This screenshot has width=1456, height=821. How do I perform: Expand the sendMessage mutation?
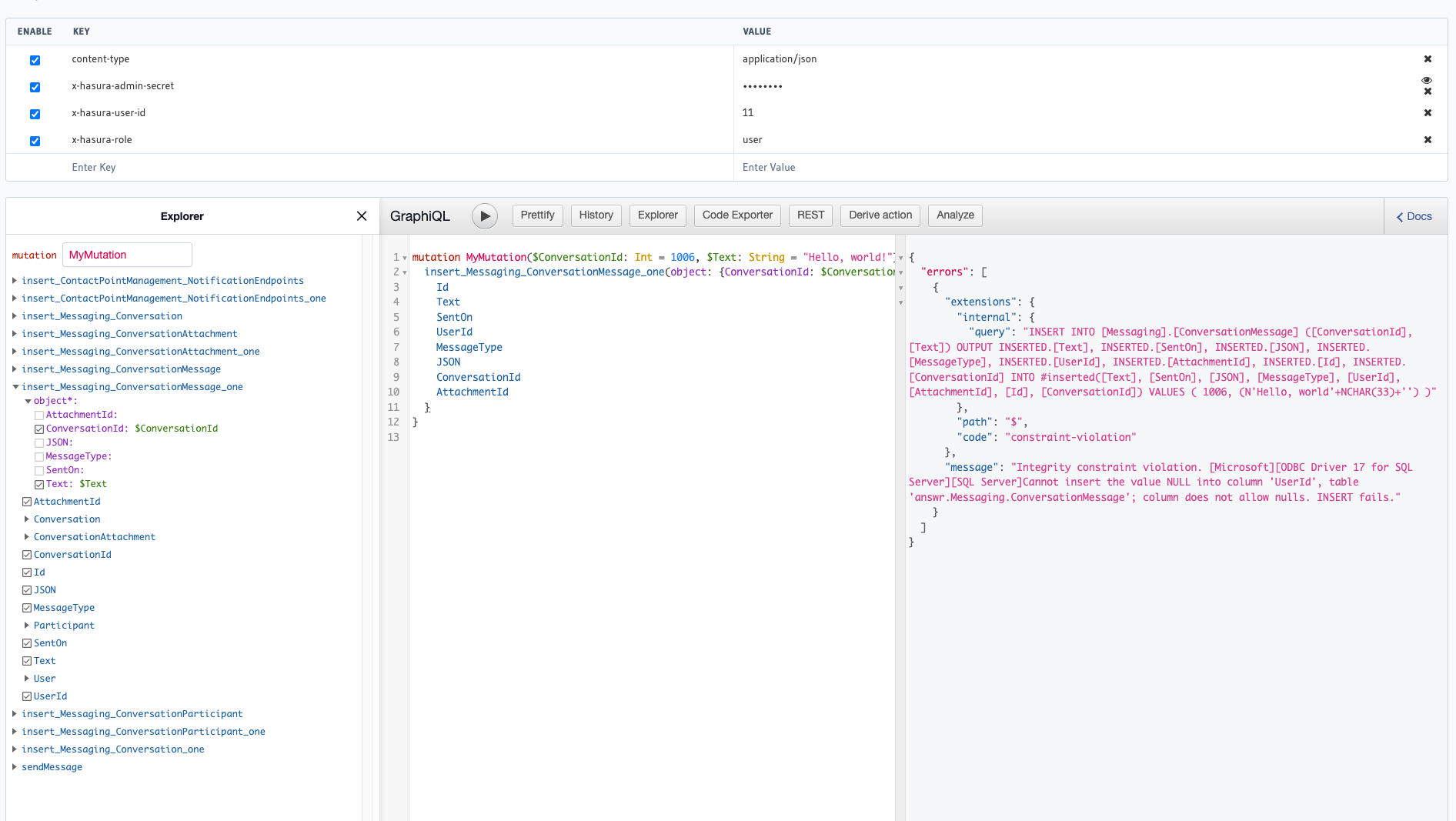coord(15,767)
